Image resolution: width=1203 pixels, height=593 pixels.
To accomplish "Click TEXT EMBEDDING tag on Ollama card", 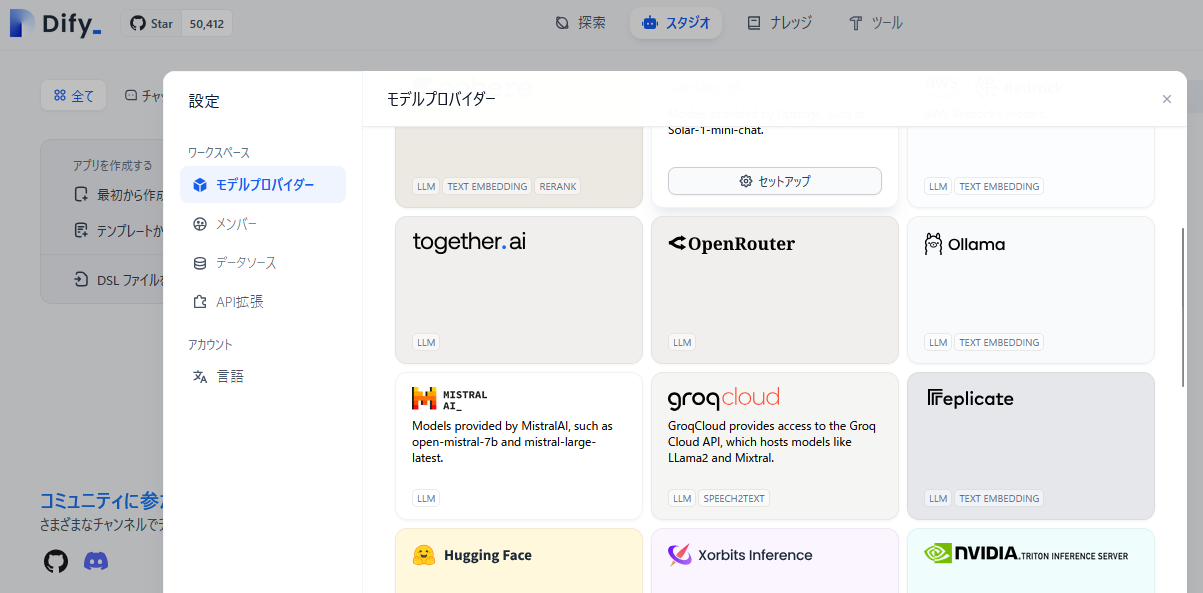I will tap(999, 342).
